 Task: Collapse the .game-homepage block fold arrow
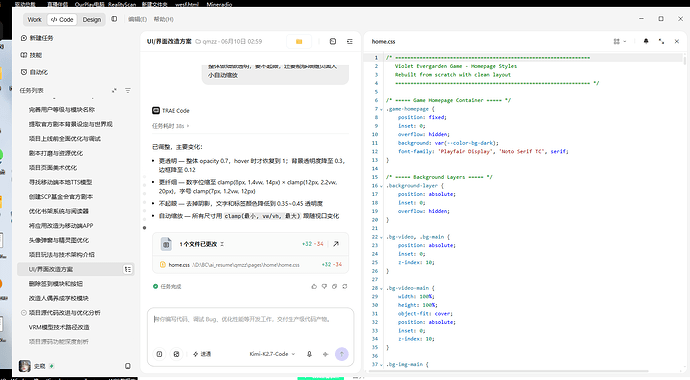coord(382,109)
